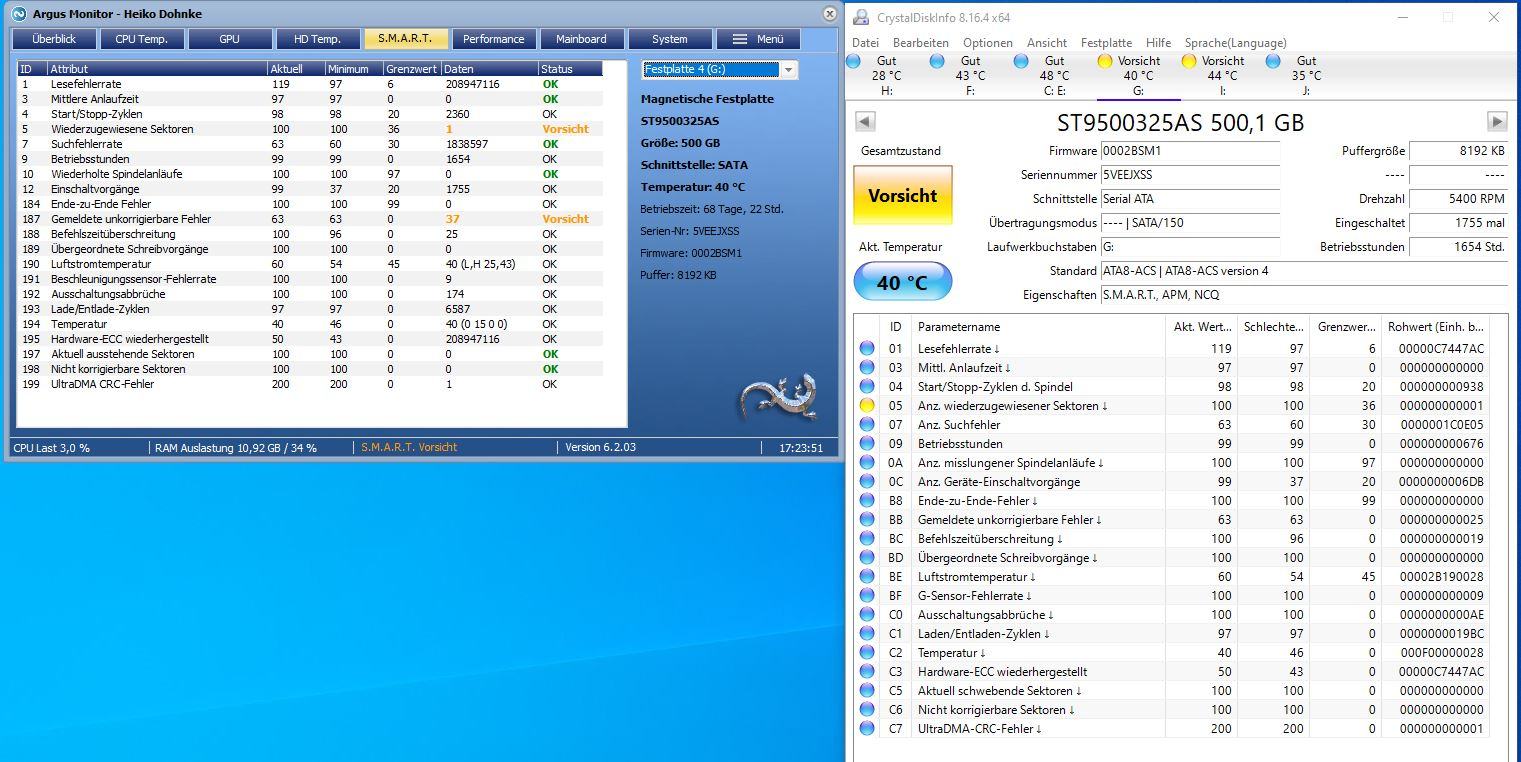Viewport: 1521px width, 762px height.
Task: Sort the Argus table by the Attribut column
Action: click(x=157, y=69)
